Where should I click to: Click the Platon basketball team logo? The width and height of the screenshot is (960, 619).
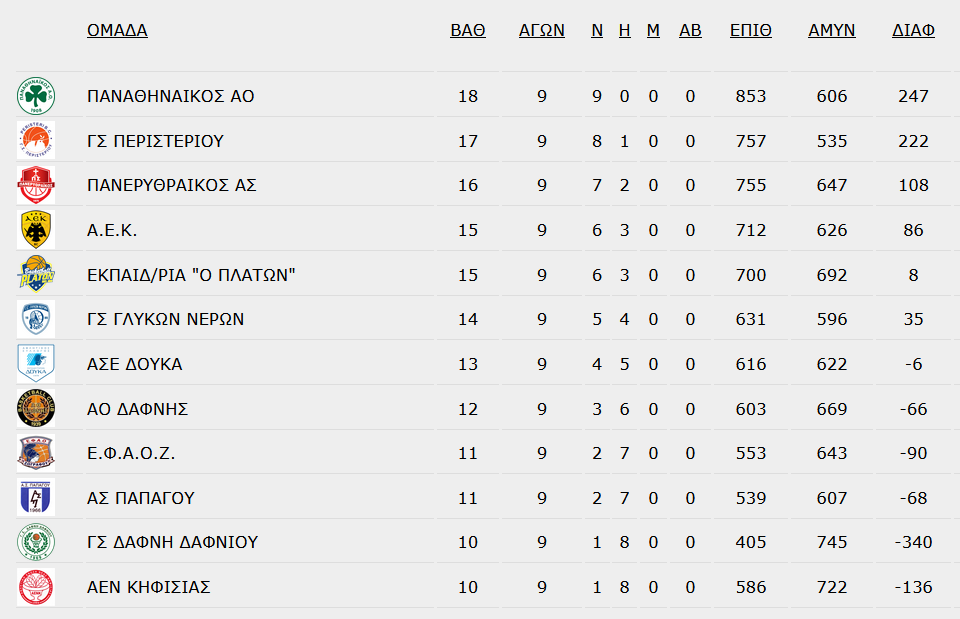36,274
